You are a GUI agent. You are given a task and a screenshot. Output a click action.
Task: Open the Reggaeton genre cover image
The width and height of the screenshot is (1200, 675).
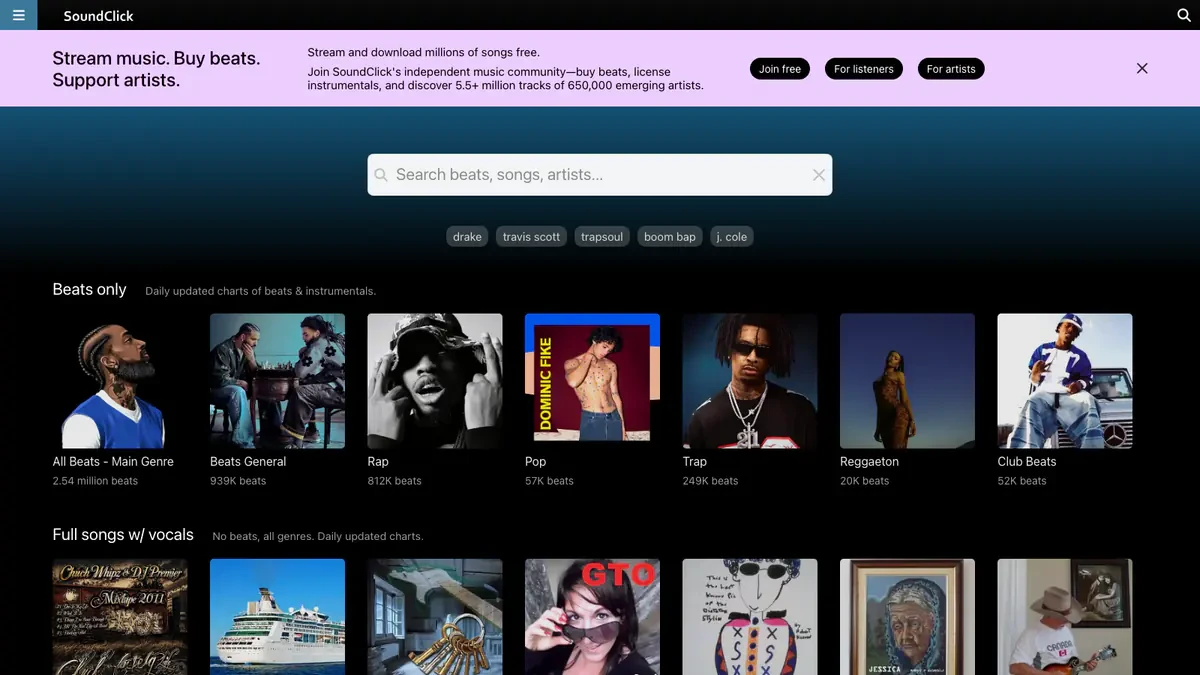pyautogui.click(x=907, y=381)
